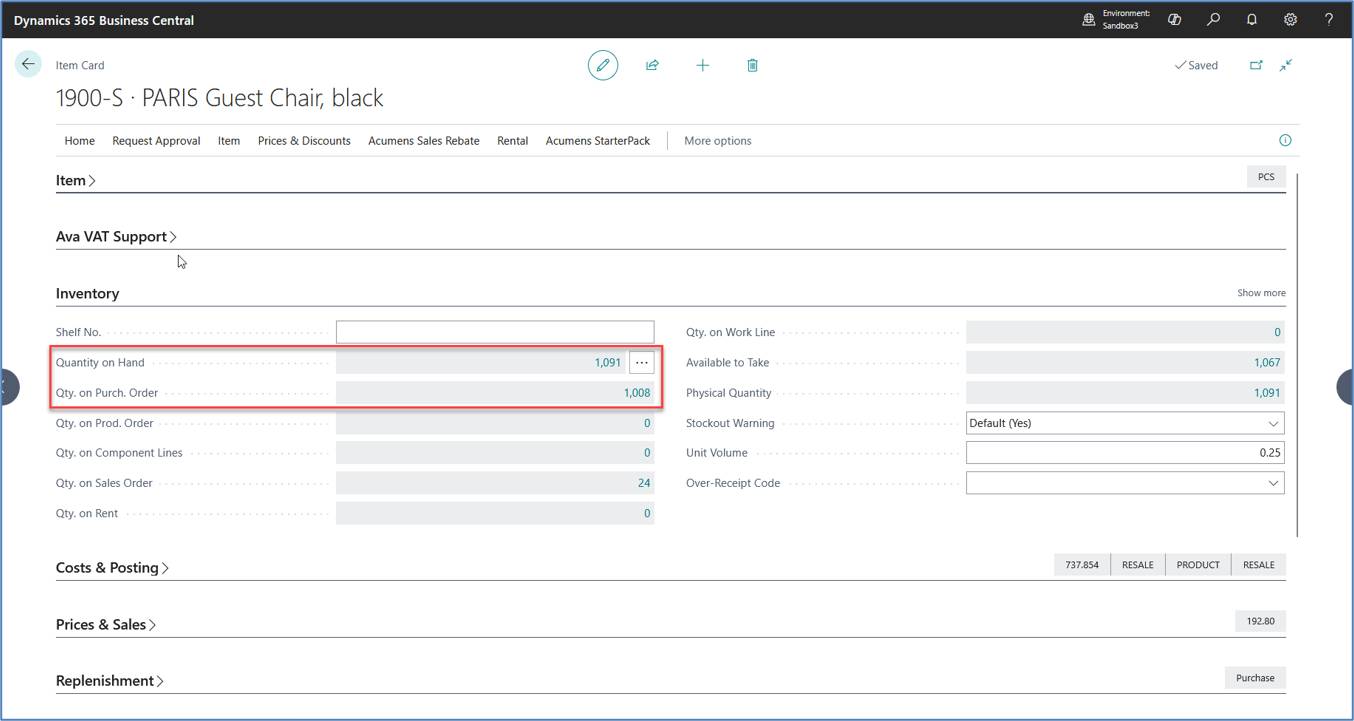Open Quantity on Hand ellipsis lookup
This screenshot has height=721, width=1354.
click(x=642, y=362)
